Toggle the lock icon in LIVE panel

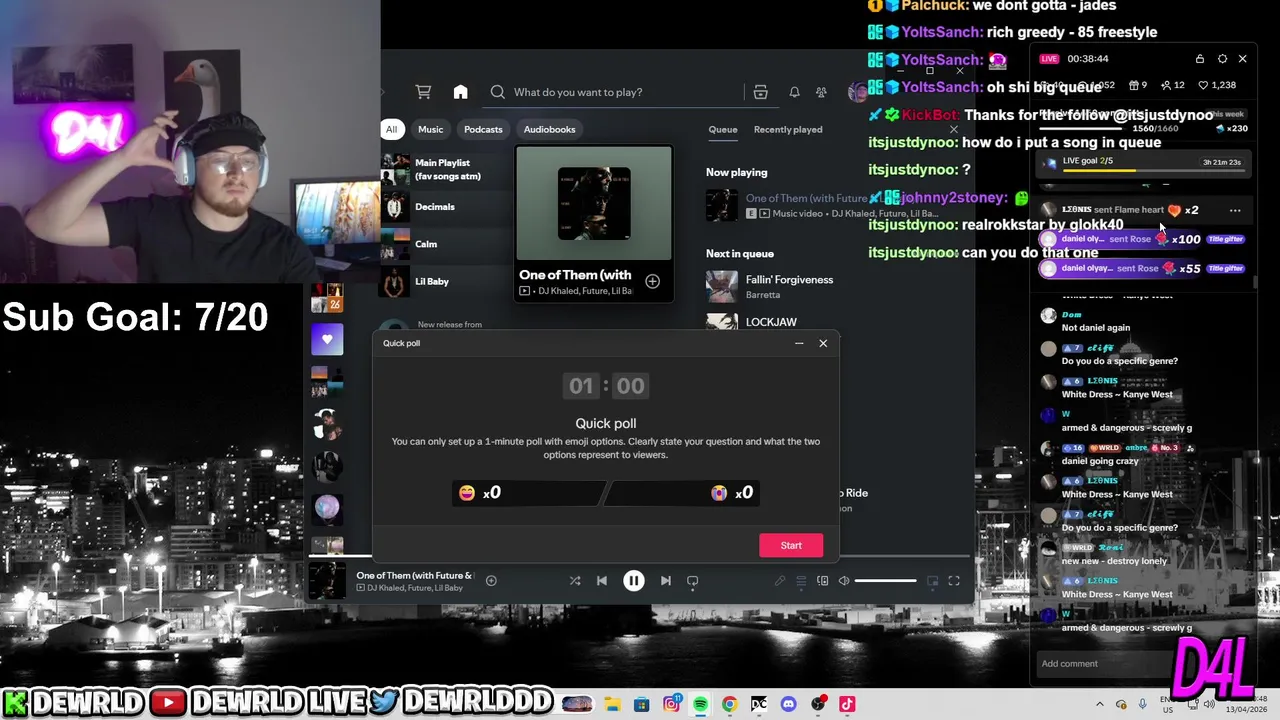point(1199,59)
